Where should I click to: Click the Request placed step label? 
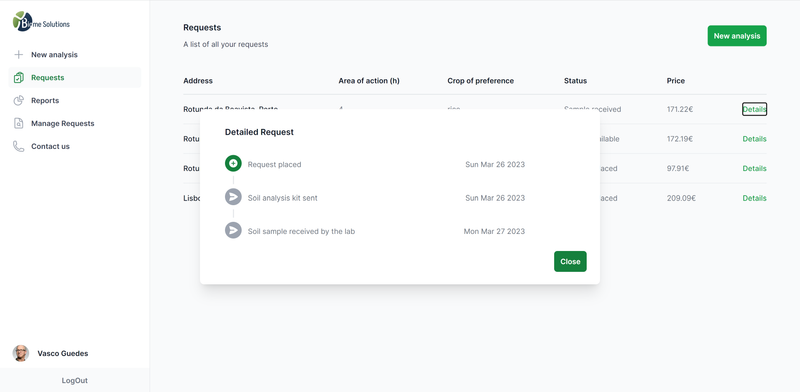pyautogui.click(x=274, y=164)
